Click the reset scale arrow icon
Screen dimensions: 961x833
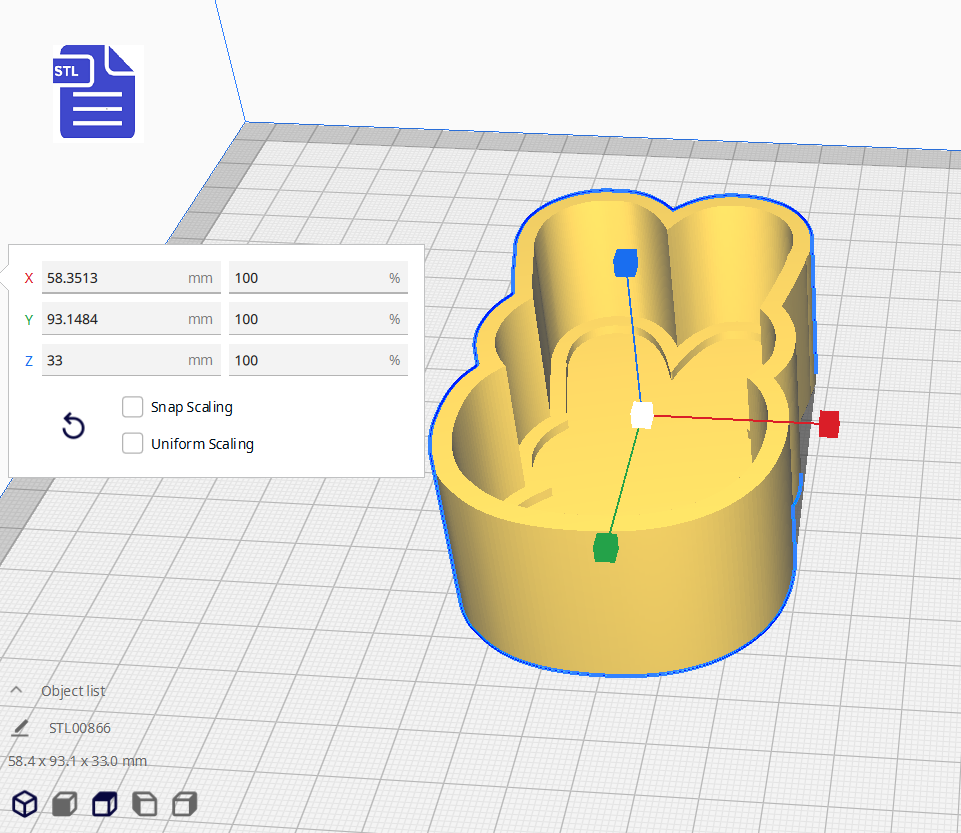point(73,427)
